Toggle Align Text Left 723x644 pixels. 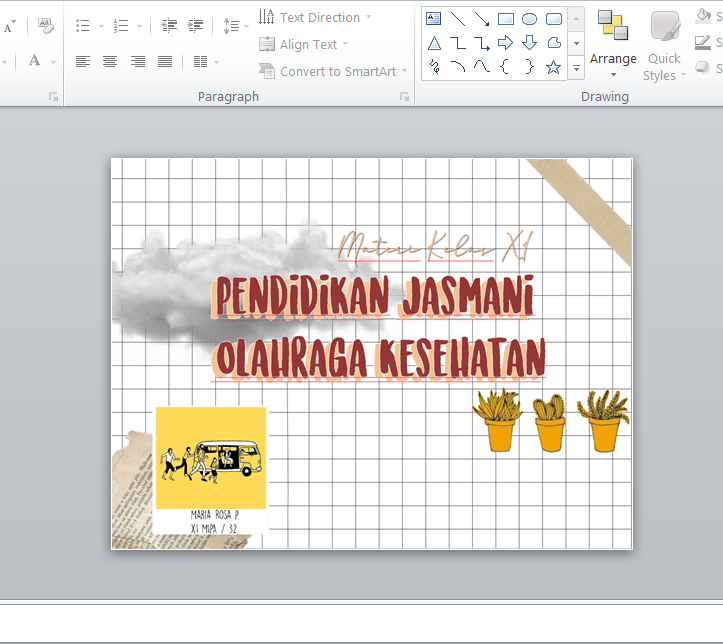[83, 61]
